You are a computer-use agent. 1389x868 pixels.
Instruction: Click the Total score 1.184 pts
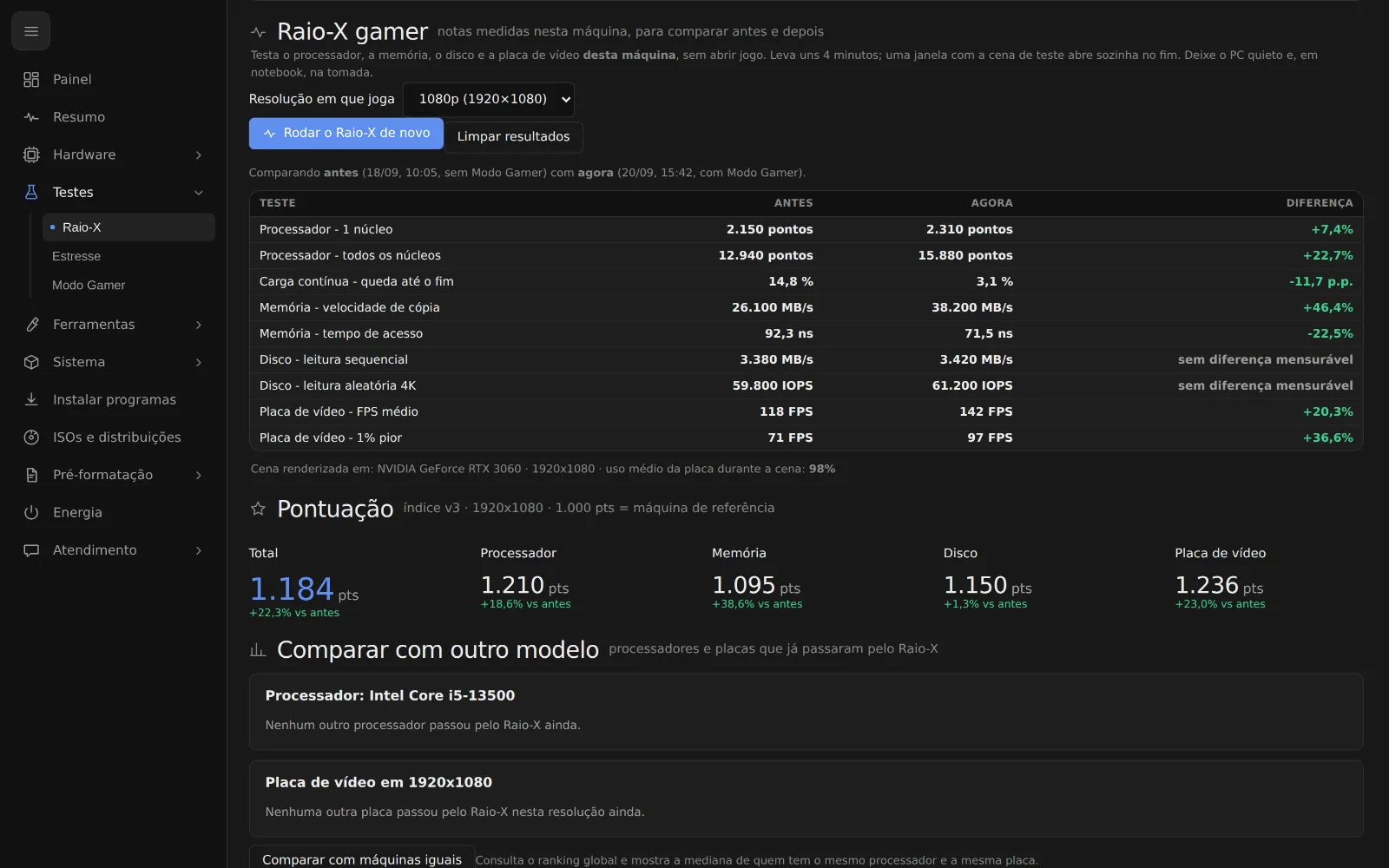tap(304, 590)
